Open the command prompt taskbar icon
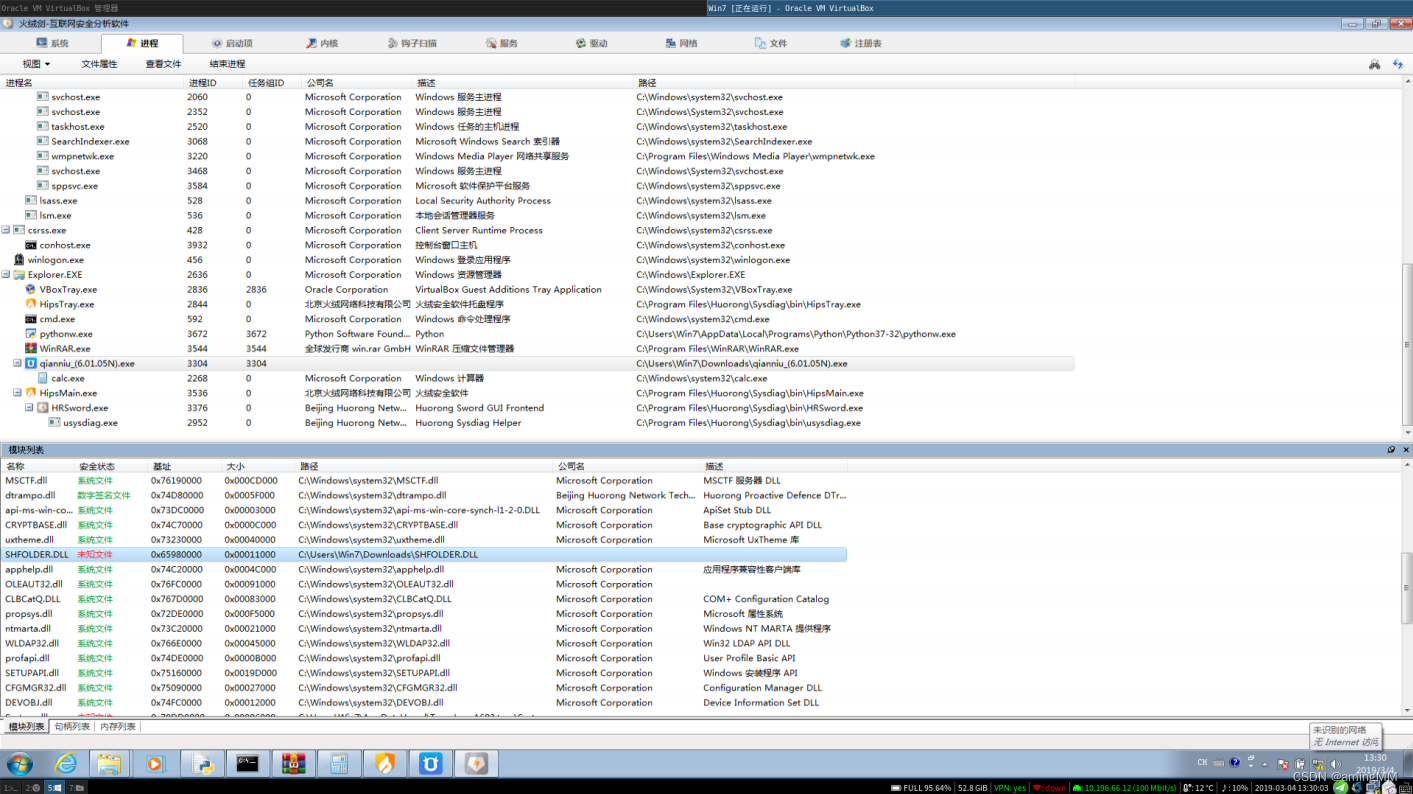 248,764
